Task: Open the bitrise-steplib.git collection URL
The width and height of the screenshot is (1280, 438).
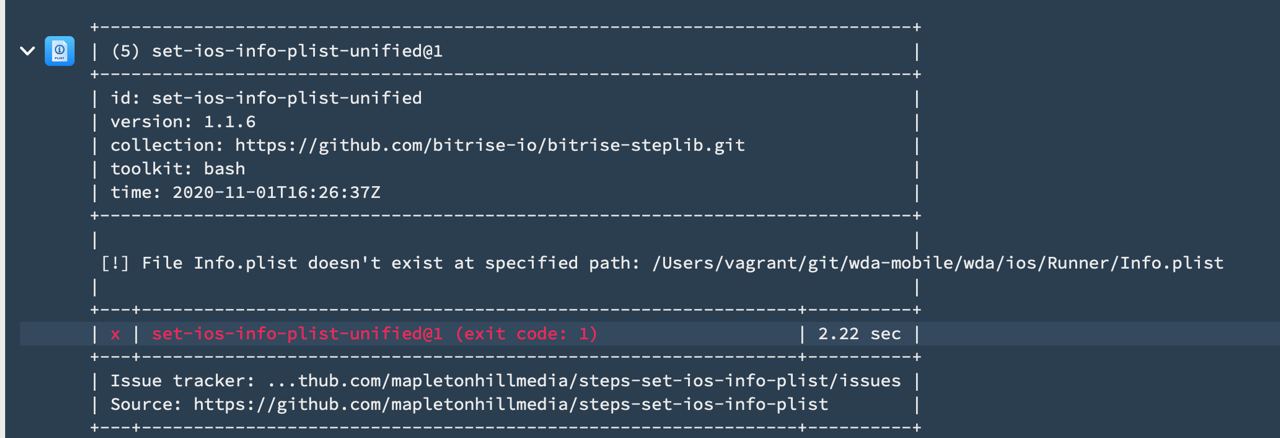Action: (490, 145)
